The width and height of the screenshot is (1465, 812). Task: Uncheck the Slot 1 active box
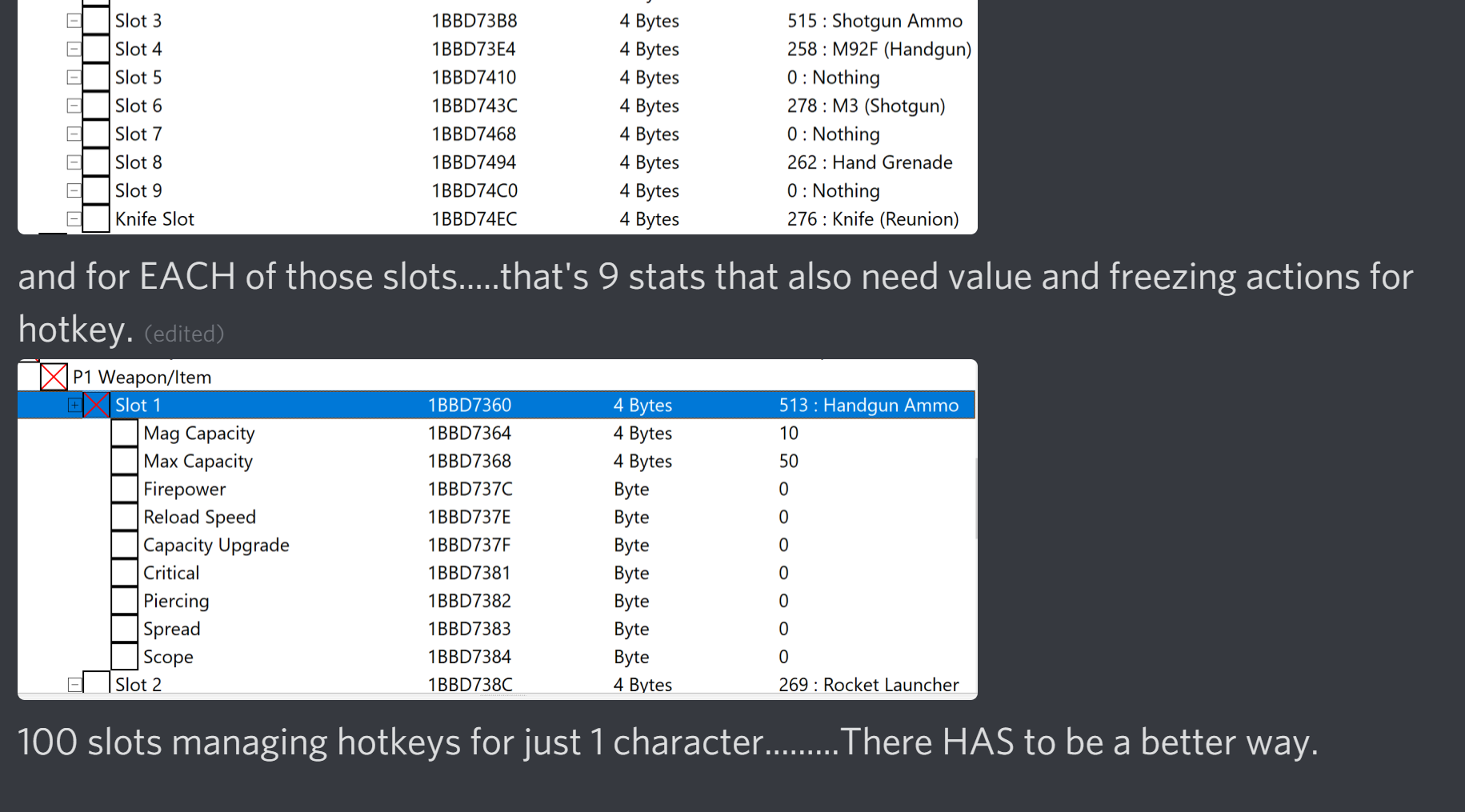pos(97,405)
